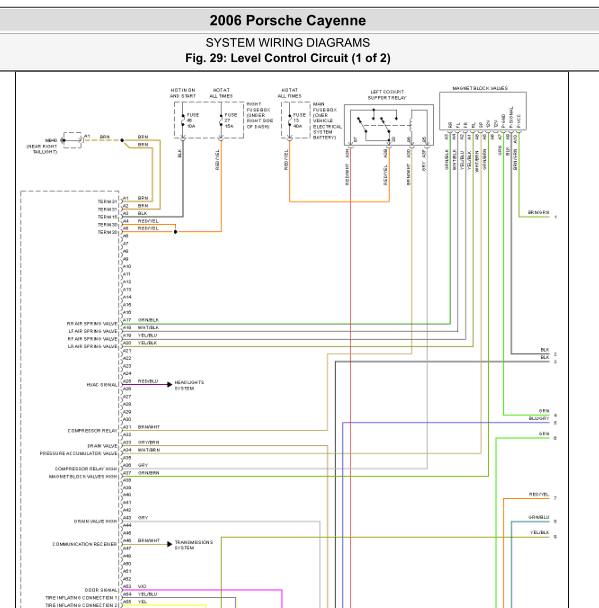Click the 'YEL/BLK' label at off-page connector 9

[540, 532]
